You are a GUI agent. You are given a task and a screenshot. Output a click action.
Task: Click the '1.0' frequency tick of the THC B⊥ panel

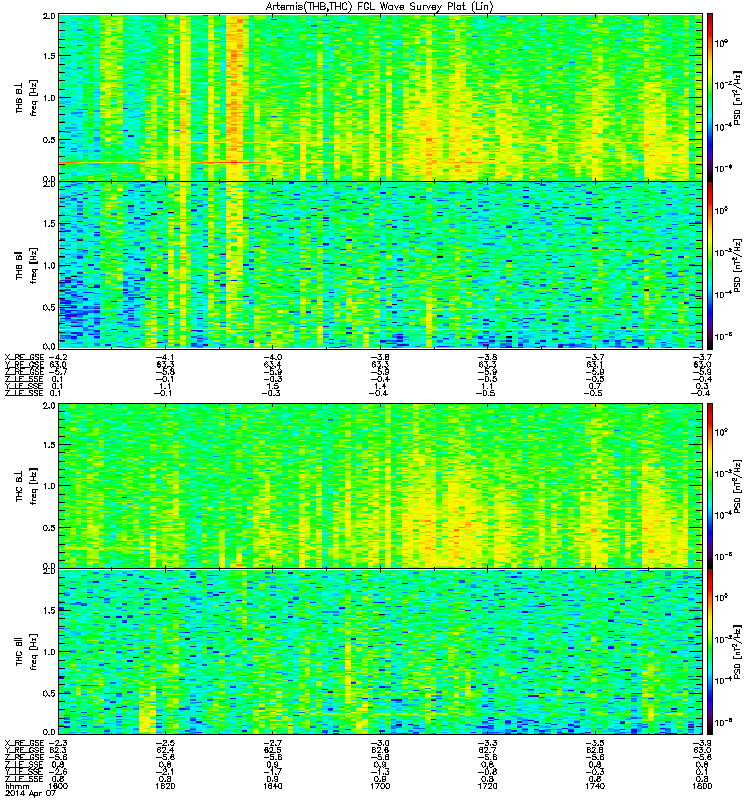[x=49, y=486]
